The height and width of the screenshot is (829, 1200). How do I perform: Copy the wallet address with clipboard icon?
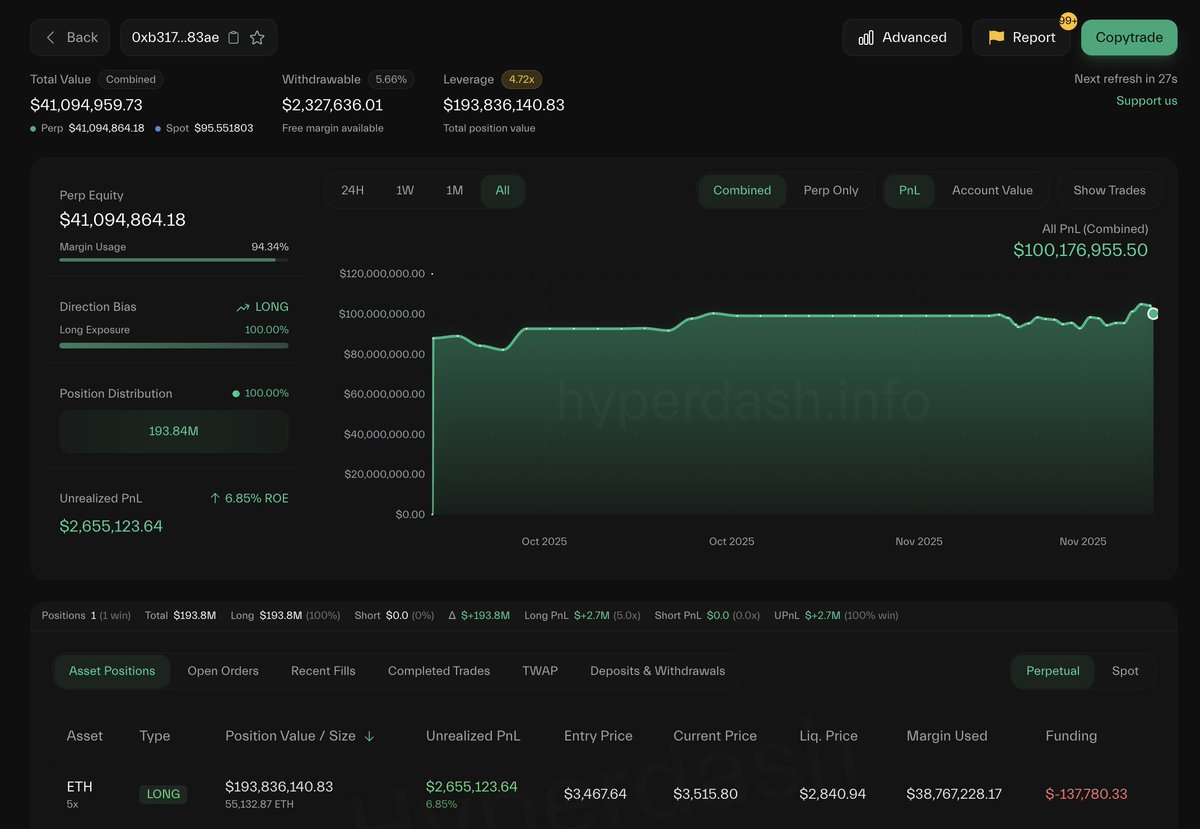click(x=234, y=38)
